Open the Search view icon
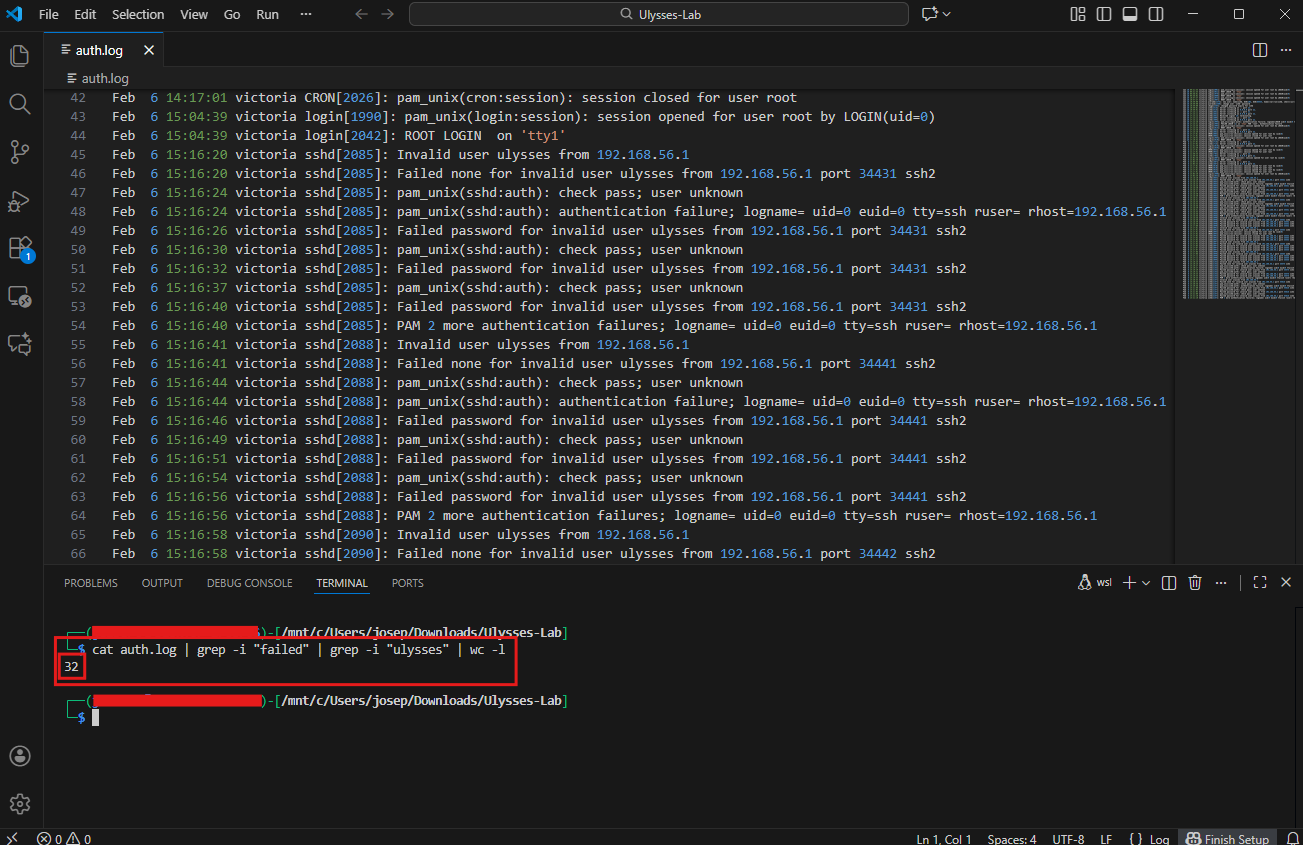 pyautogui.click(x=19, y=104)
